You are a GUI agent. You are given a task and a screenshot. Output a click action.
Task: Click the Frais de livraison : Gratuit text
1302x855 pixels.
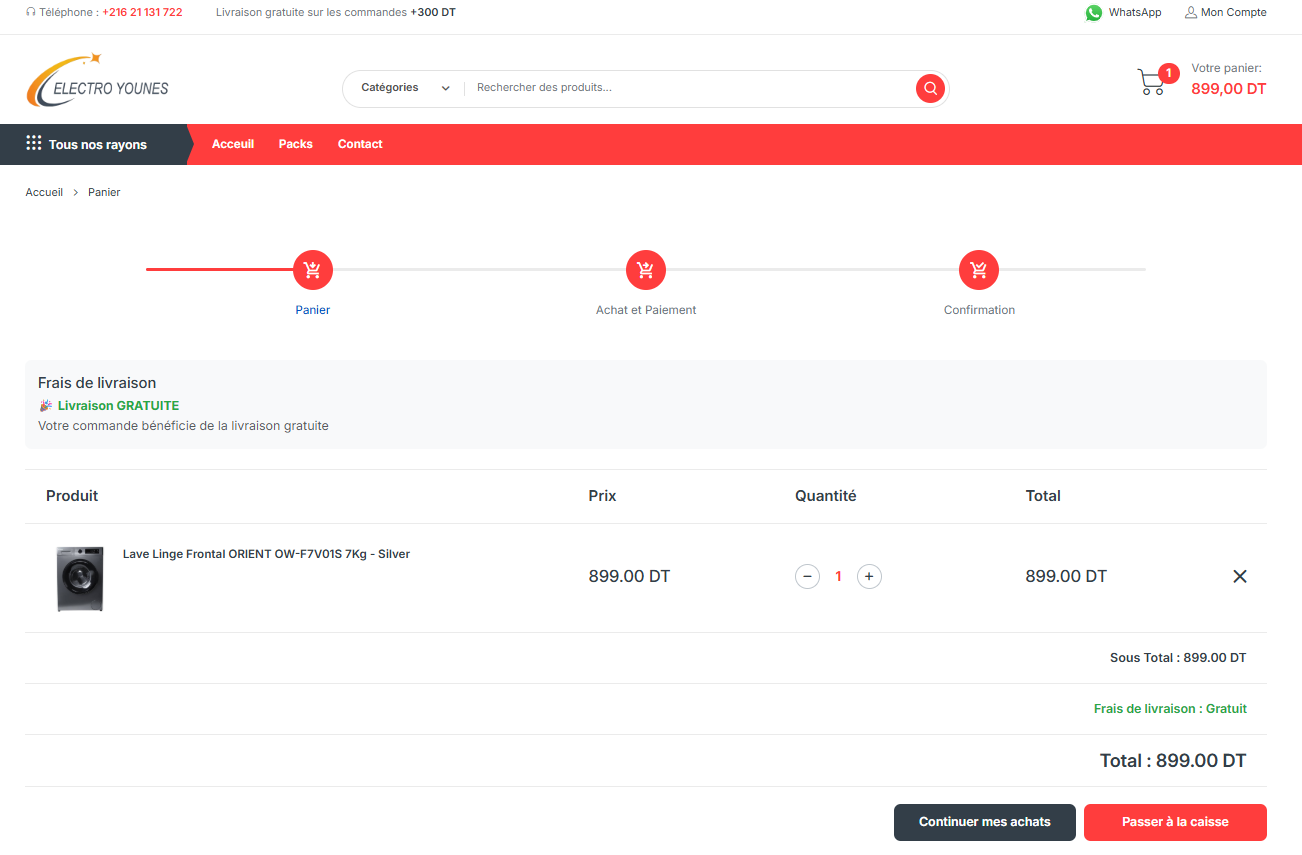click(1170, 709)
